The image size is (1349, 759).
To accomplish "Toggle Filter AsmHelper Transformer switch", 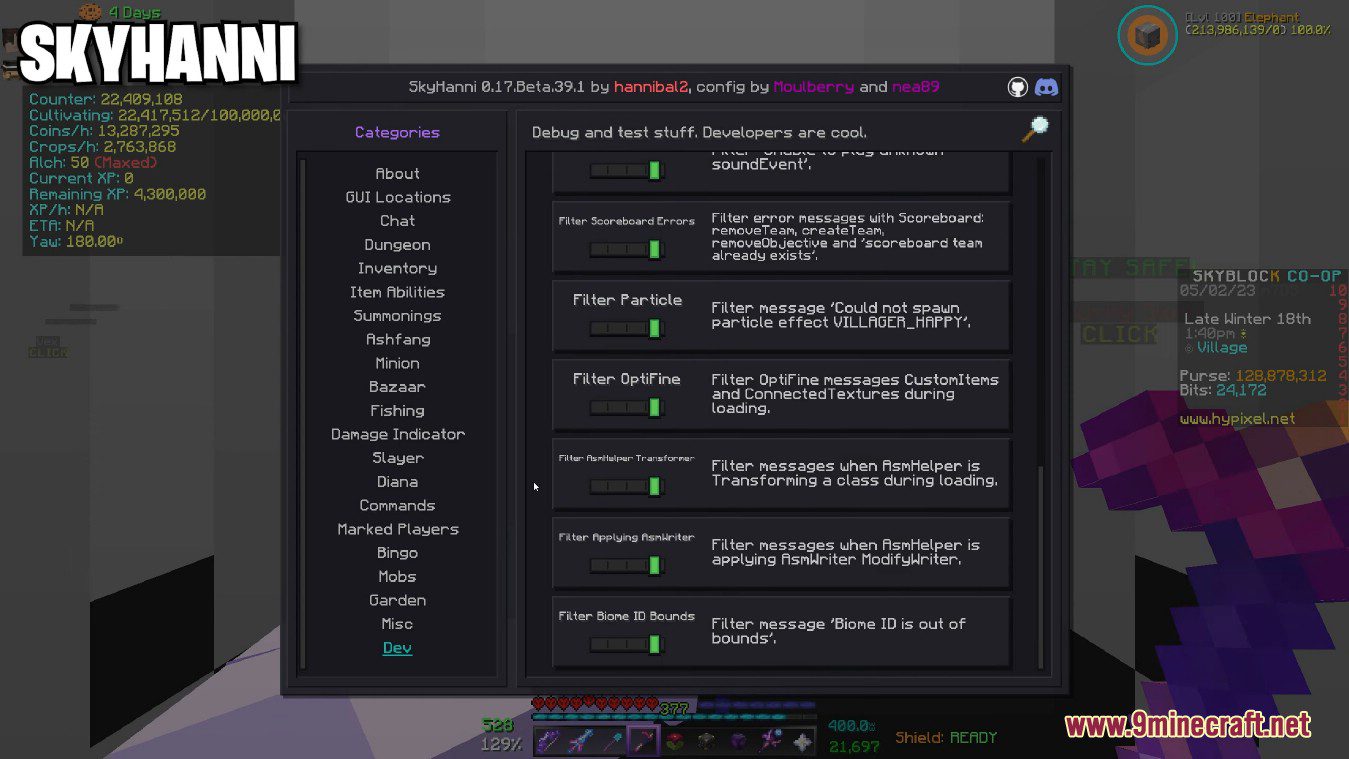I will (x=626, y=486).
